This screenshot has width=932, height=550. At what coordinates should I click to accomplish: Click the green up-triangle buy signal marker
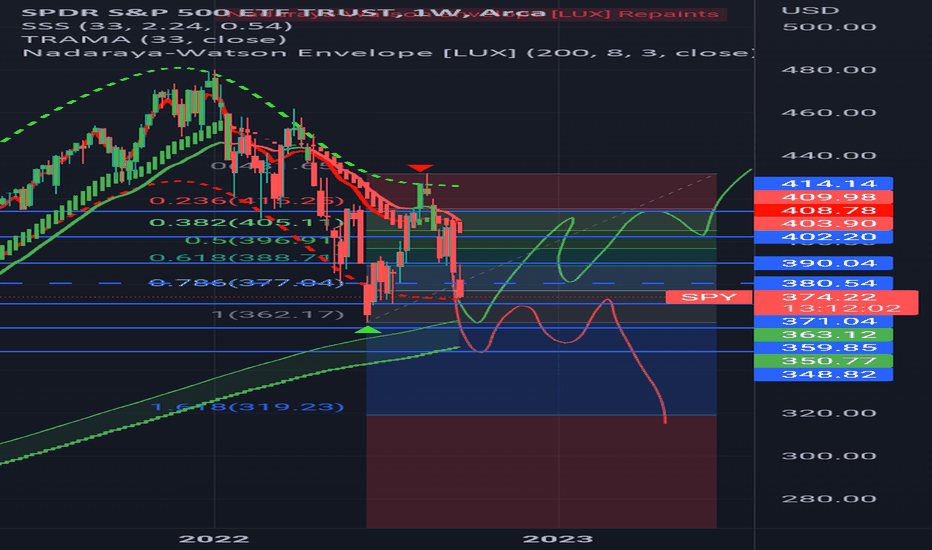pyautogui.click(x=368, y=328)
